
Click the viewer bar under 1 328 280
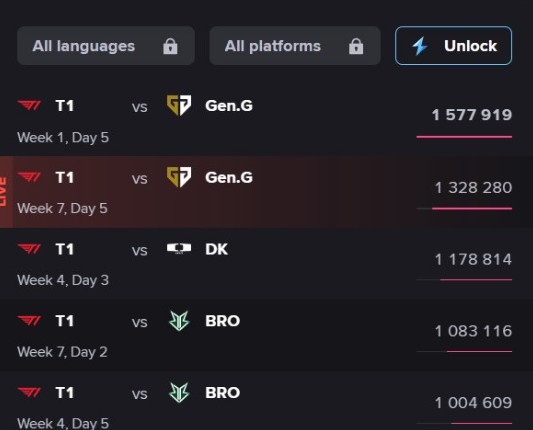tap(464, 208)
